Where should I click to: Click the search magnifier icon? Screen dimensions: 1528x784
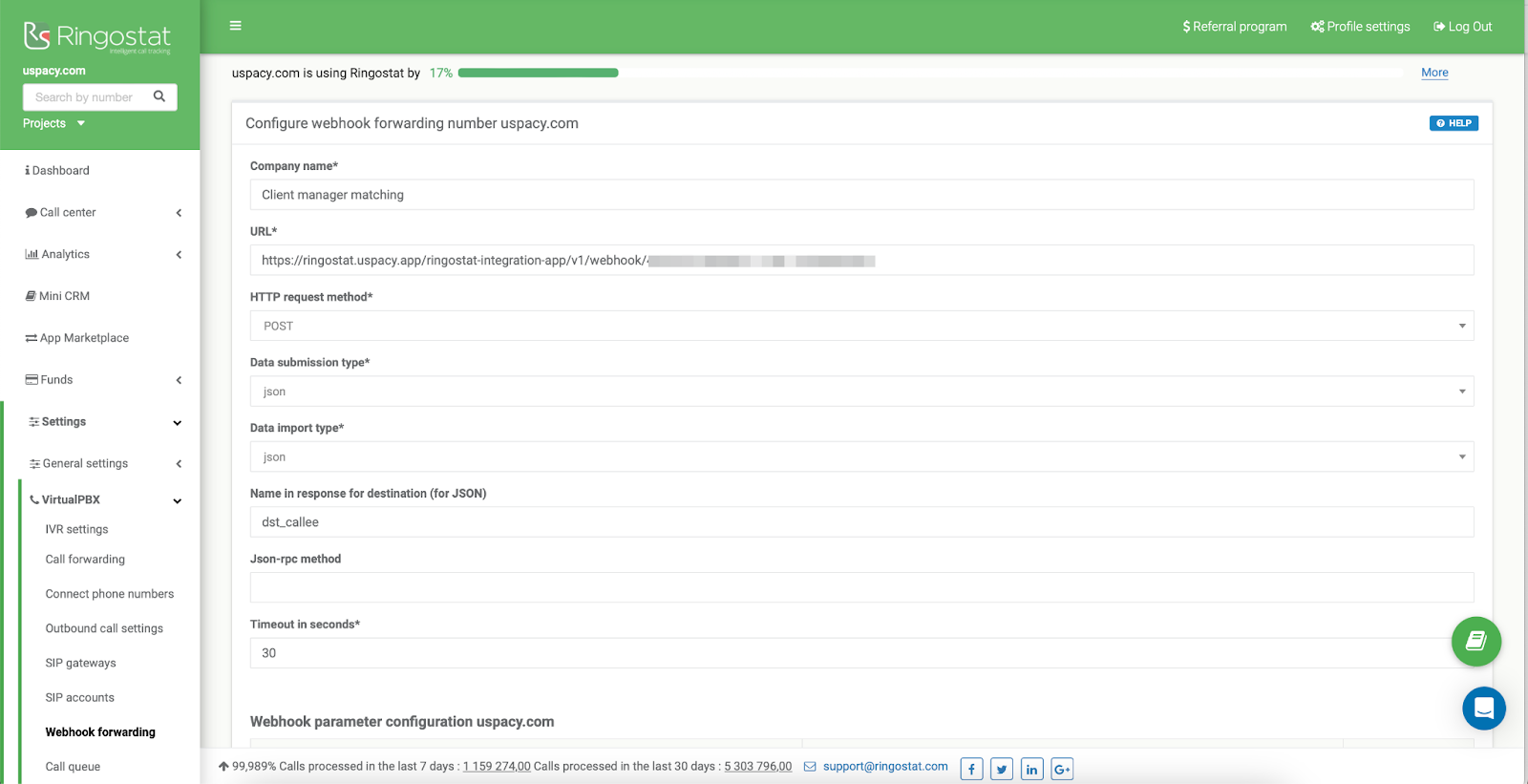tap(159, 96)
